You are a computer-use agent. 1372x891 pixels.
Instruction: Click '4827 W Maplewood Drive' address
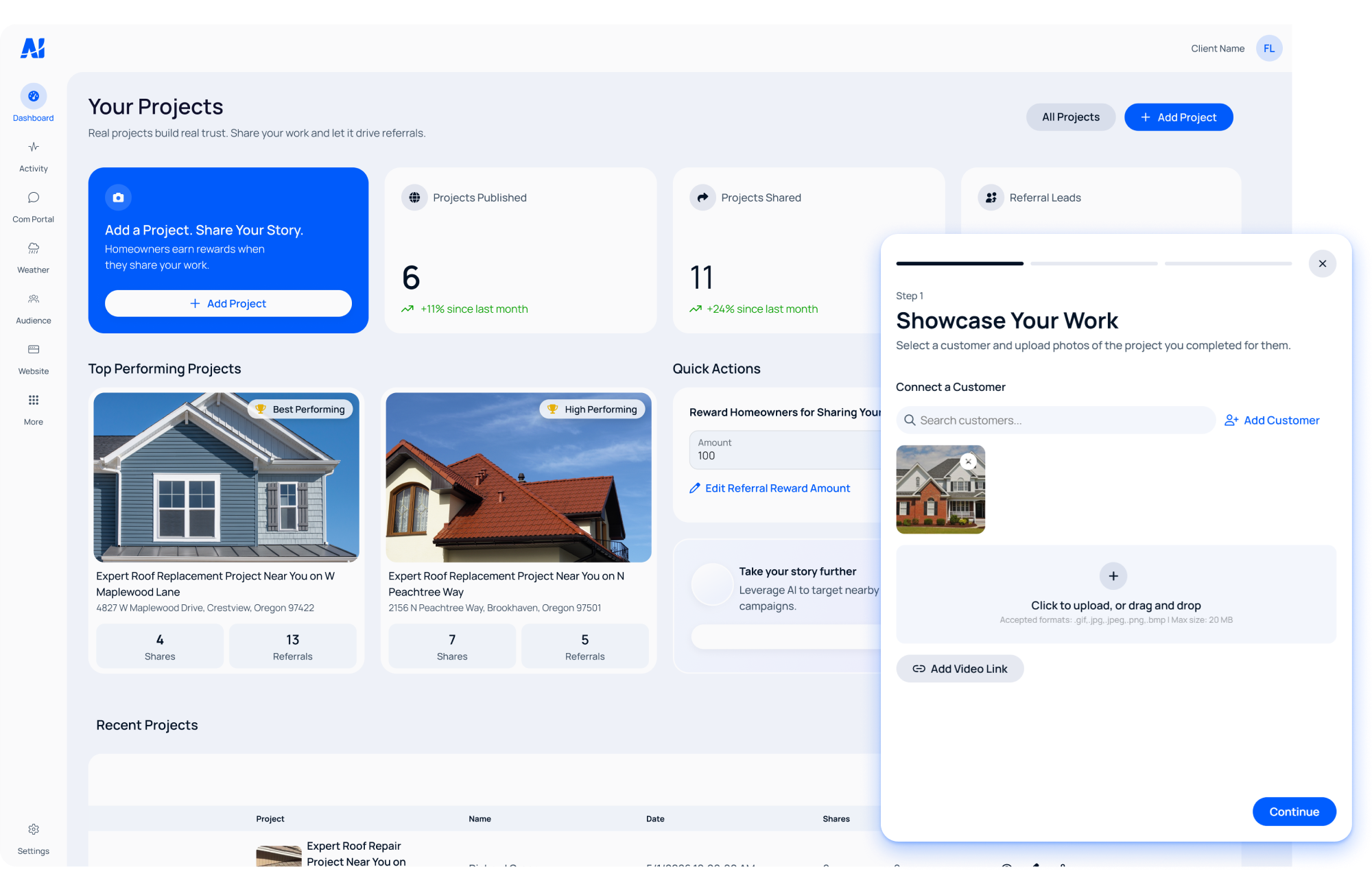(x=205, y=608)
